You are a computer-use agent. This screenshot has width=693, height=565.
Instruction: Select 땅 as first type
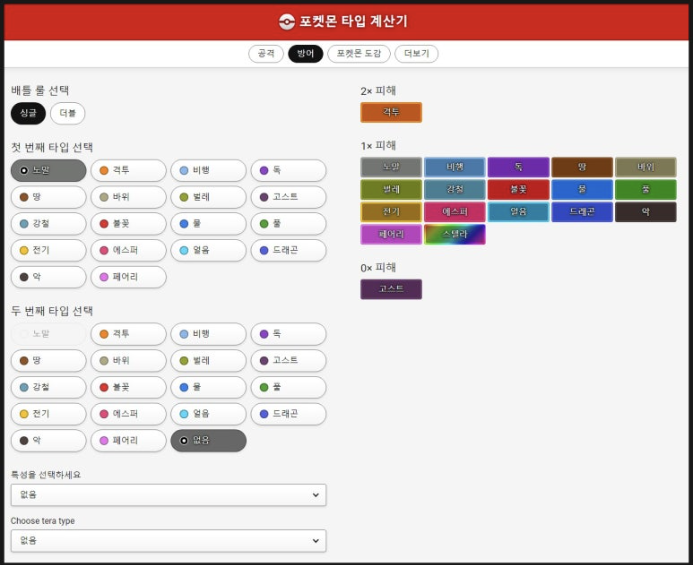(x=49, y=197)
